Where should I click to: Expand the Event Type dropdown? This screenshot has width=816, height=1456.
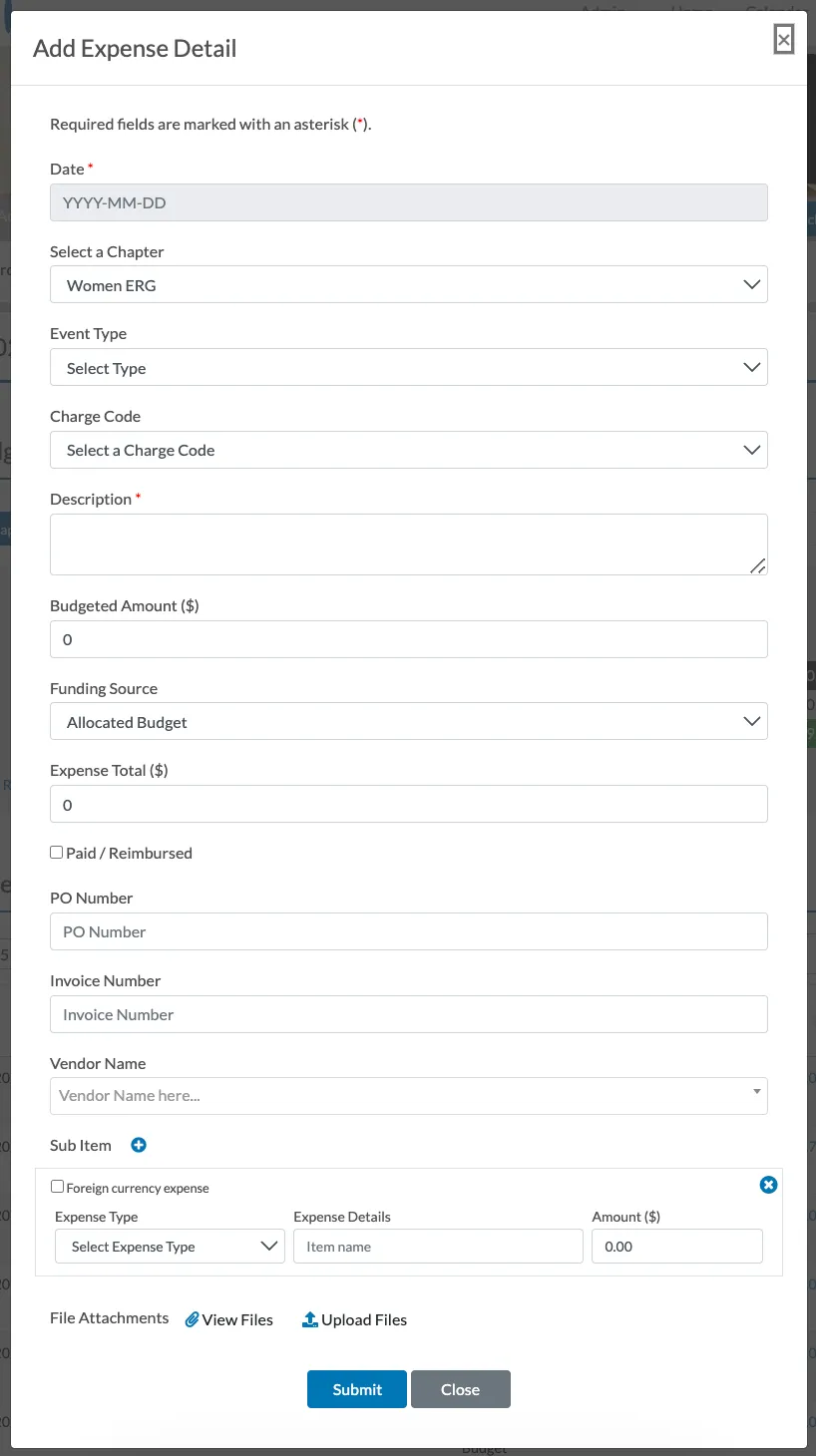pos(409,368)
